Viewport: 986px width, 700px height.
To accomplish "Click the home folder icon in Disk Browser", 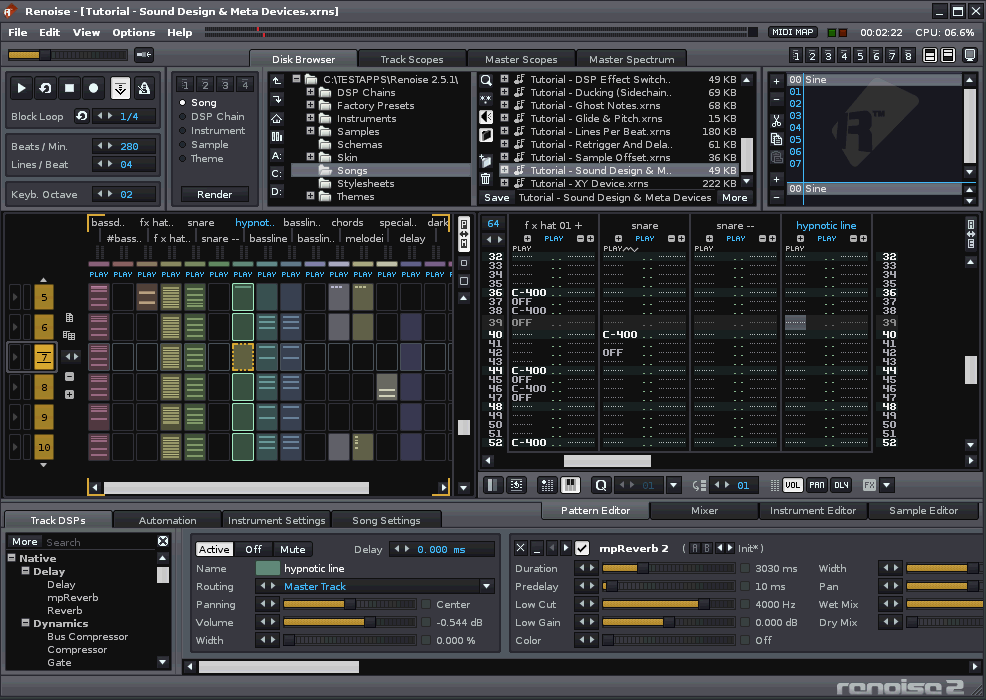I will pos(277,118).
